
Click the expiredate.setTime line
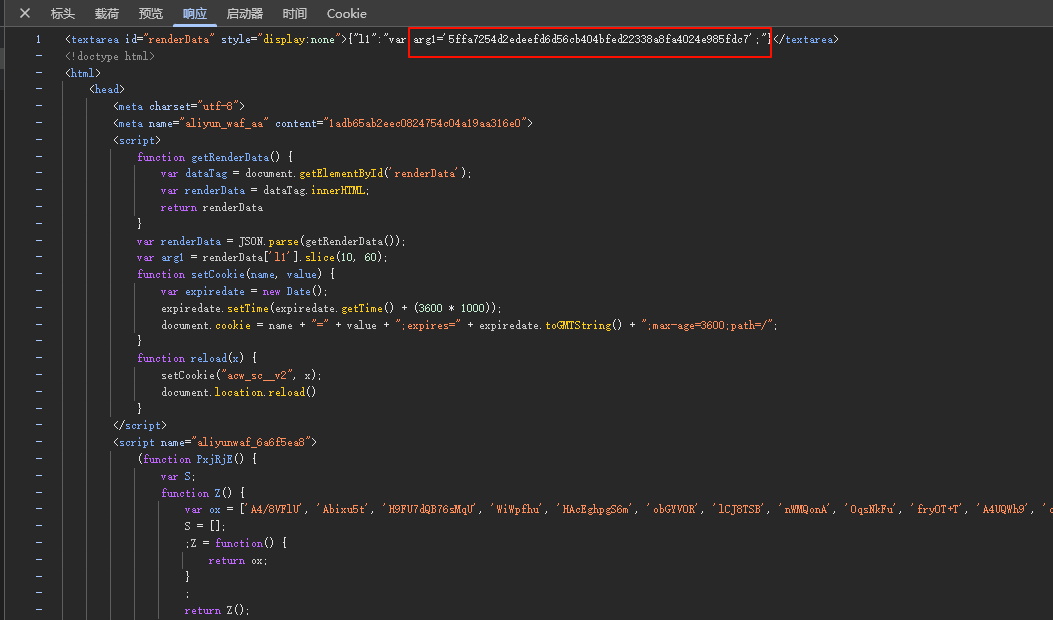tap(331, 308)
